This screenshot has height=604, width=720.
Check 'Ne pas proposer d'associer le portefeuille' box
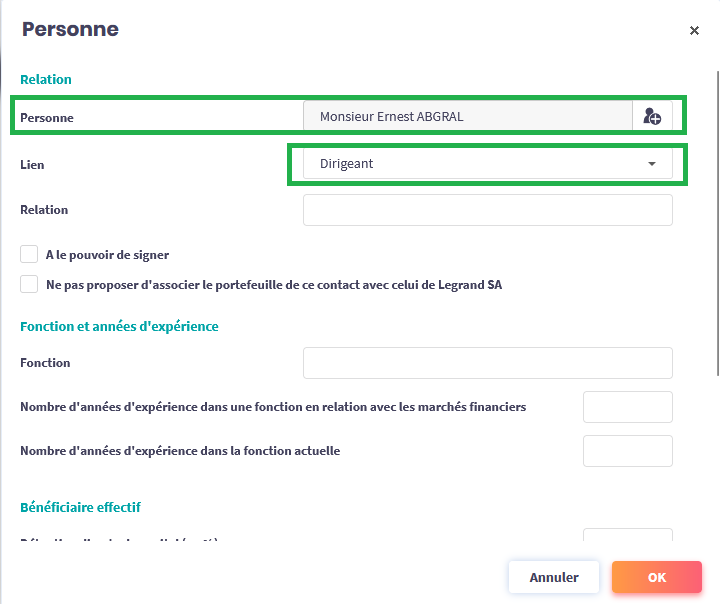(x=29, y=285)
